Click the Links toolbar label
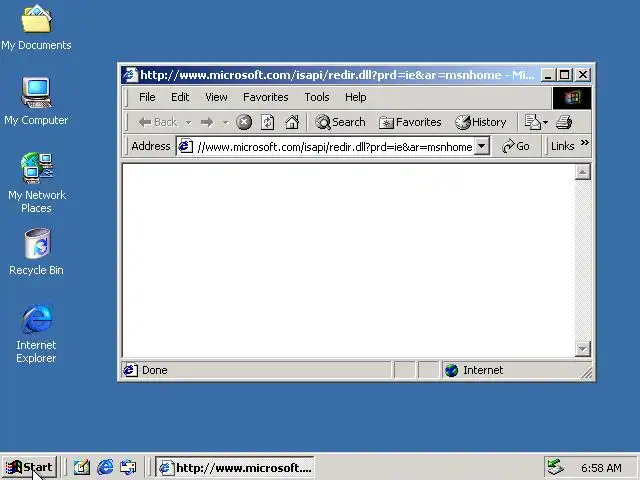This screenshot has height=480, width=640. [562, 146]
